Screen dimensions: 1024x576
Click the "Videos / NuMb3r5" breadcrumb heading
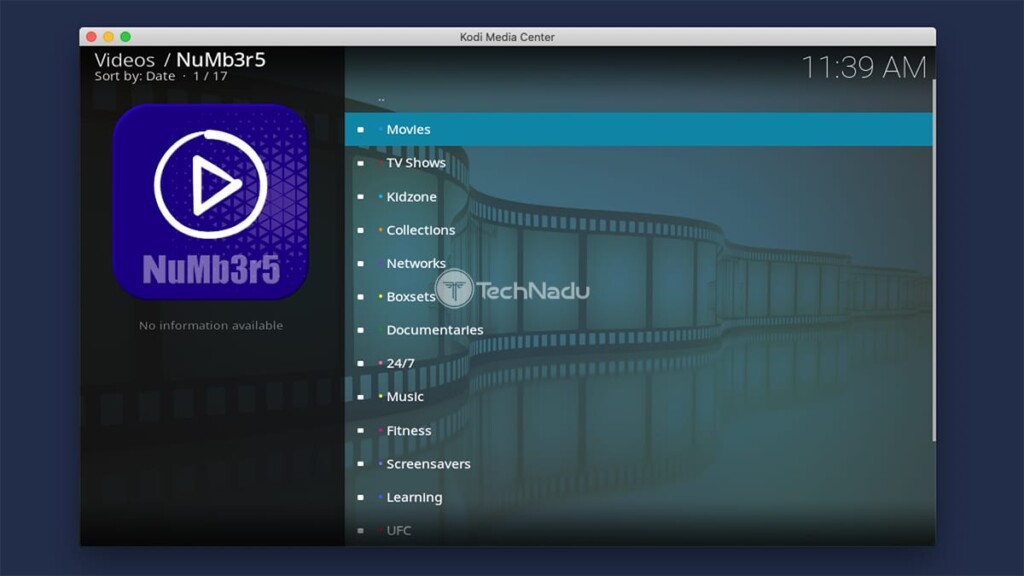[180, 59]
